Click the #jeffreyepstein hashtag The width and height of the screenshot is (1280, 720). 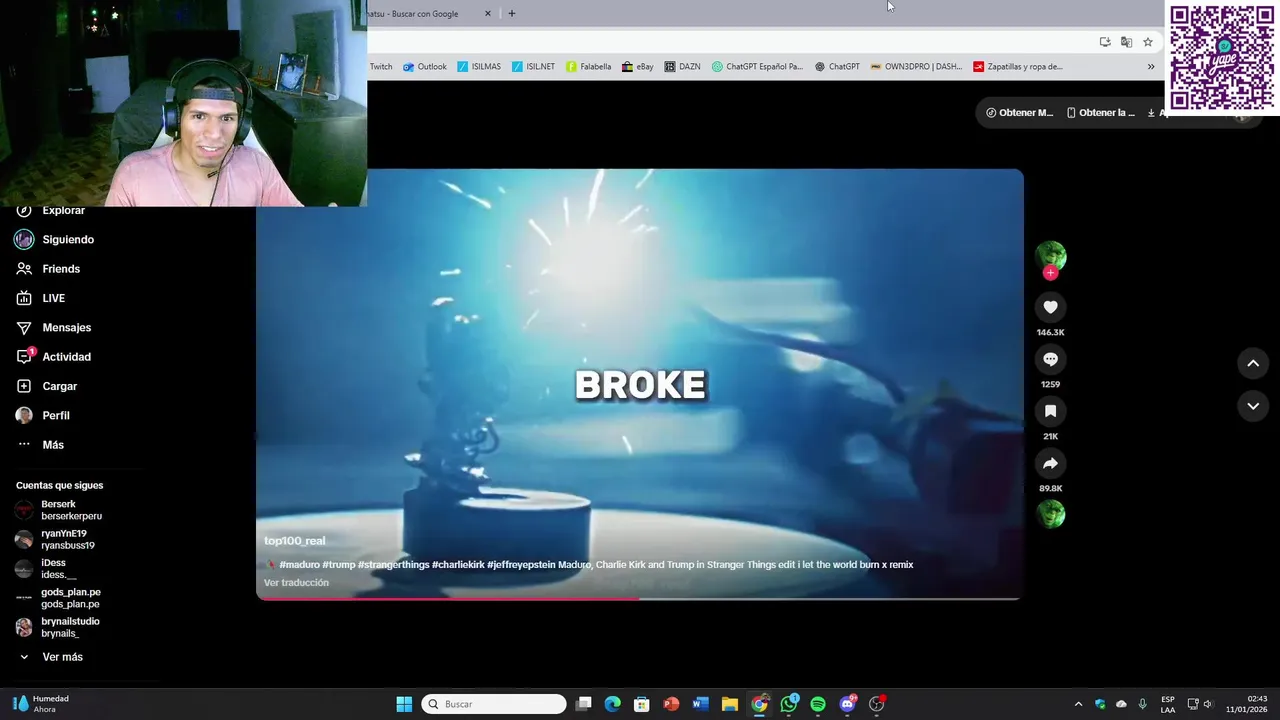[x=521, y=565]
